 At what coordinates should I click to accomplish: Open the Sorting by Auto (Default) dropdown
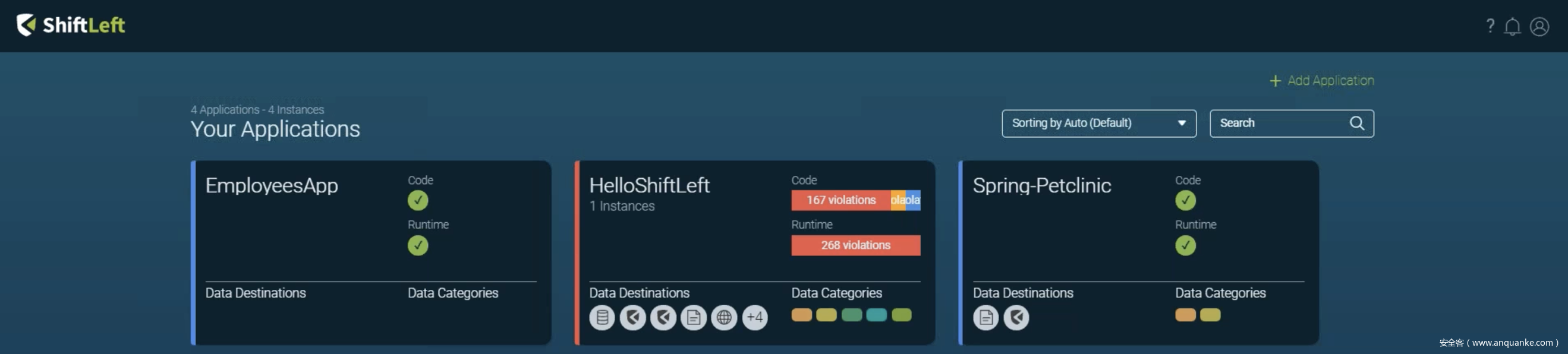point(1098,124)
